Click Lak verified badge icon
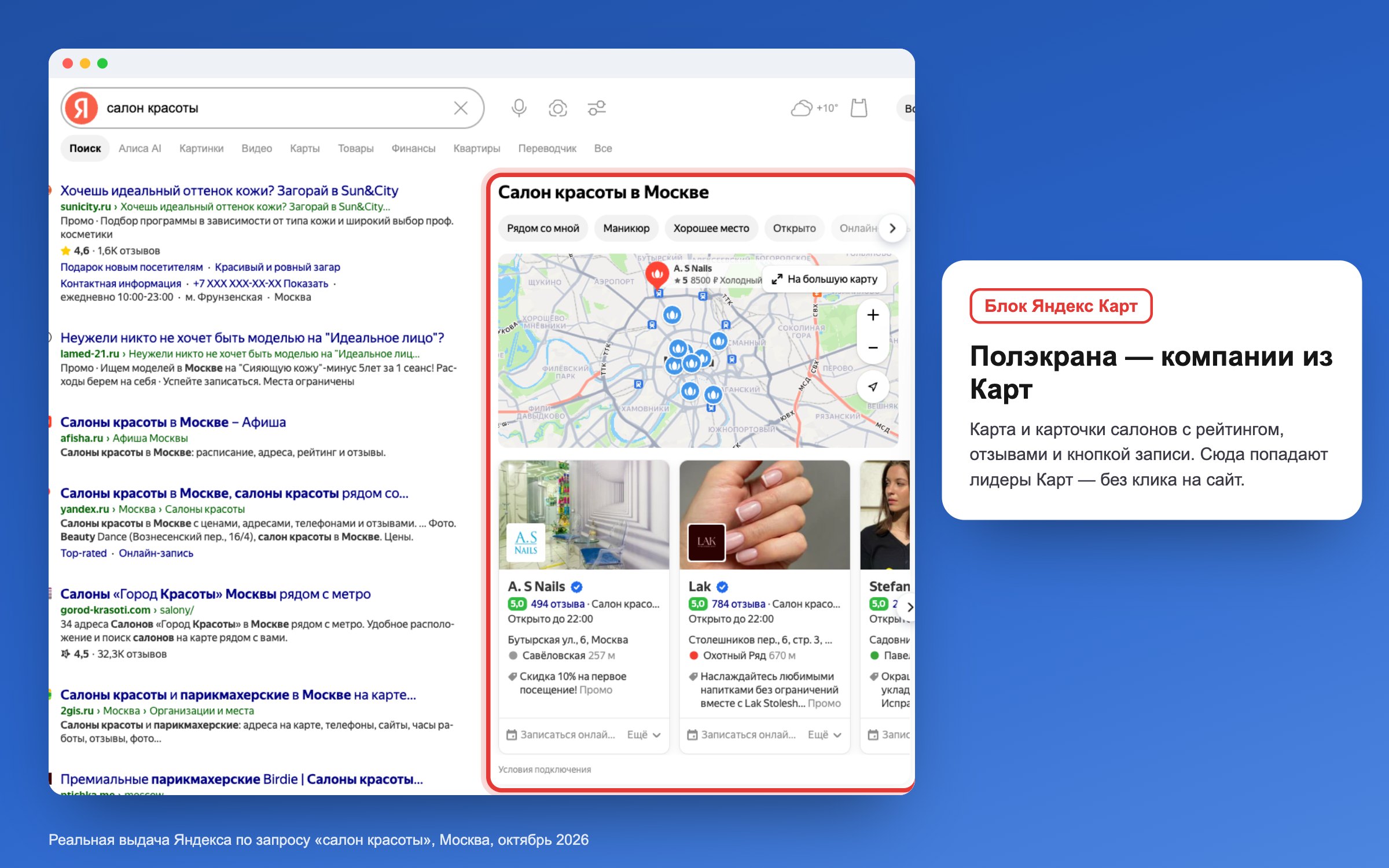Image resolution: width=1389 pixels, height=868 pixels. (x=722, y=587)
